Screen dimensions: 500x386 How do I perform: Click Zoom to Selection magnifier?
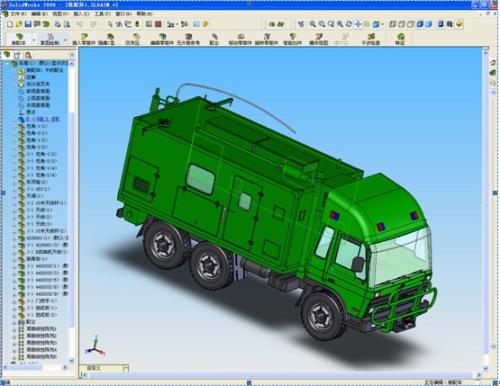[340, 24]
